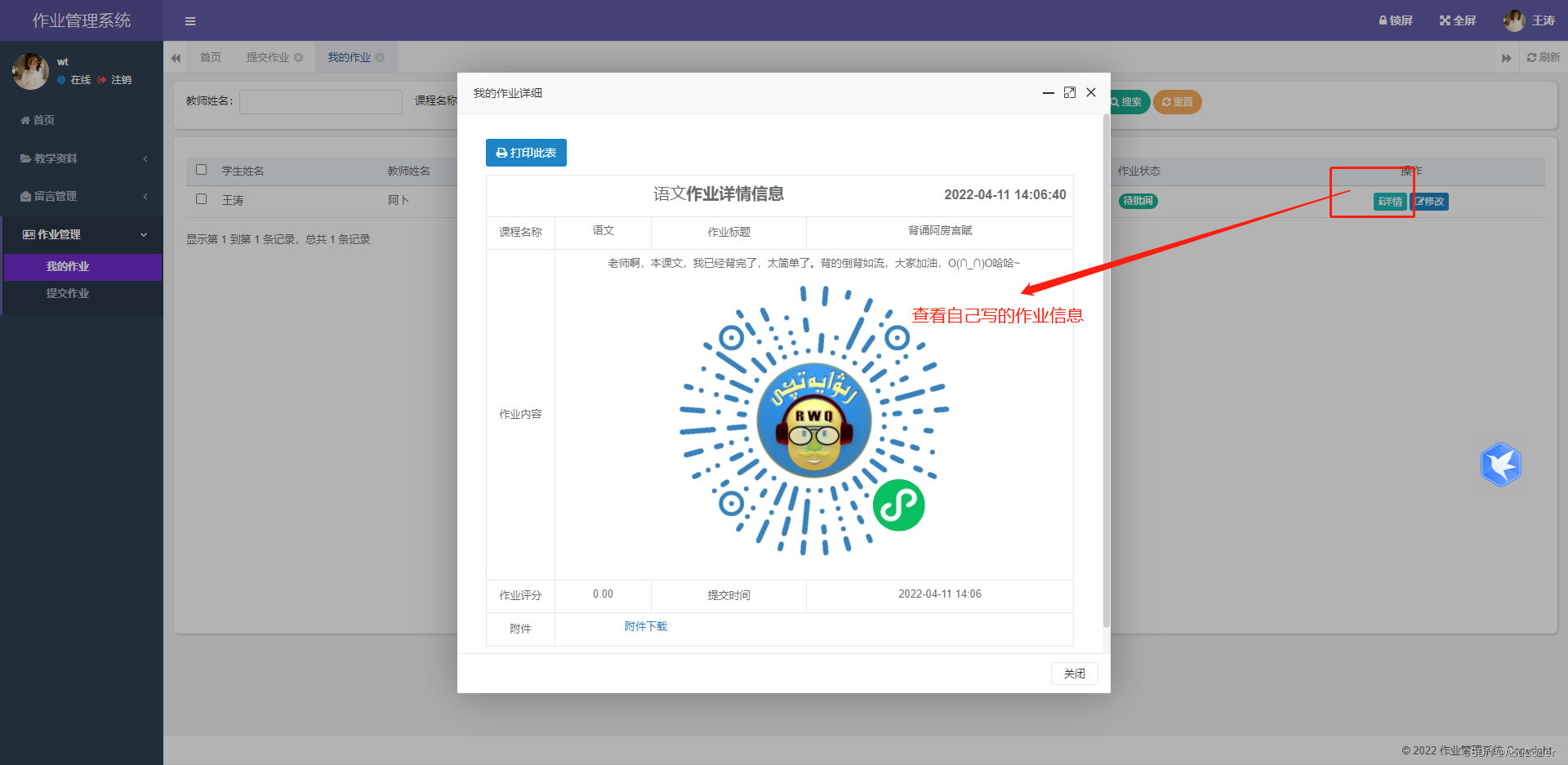Open the 王涛 user avatar menu
This screenshot has width=1568, height=765.
[1530, 20]
